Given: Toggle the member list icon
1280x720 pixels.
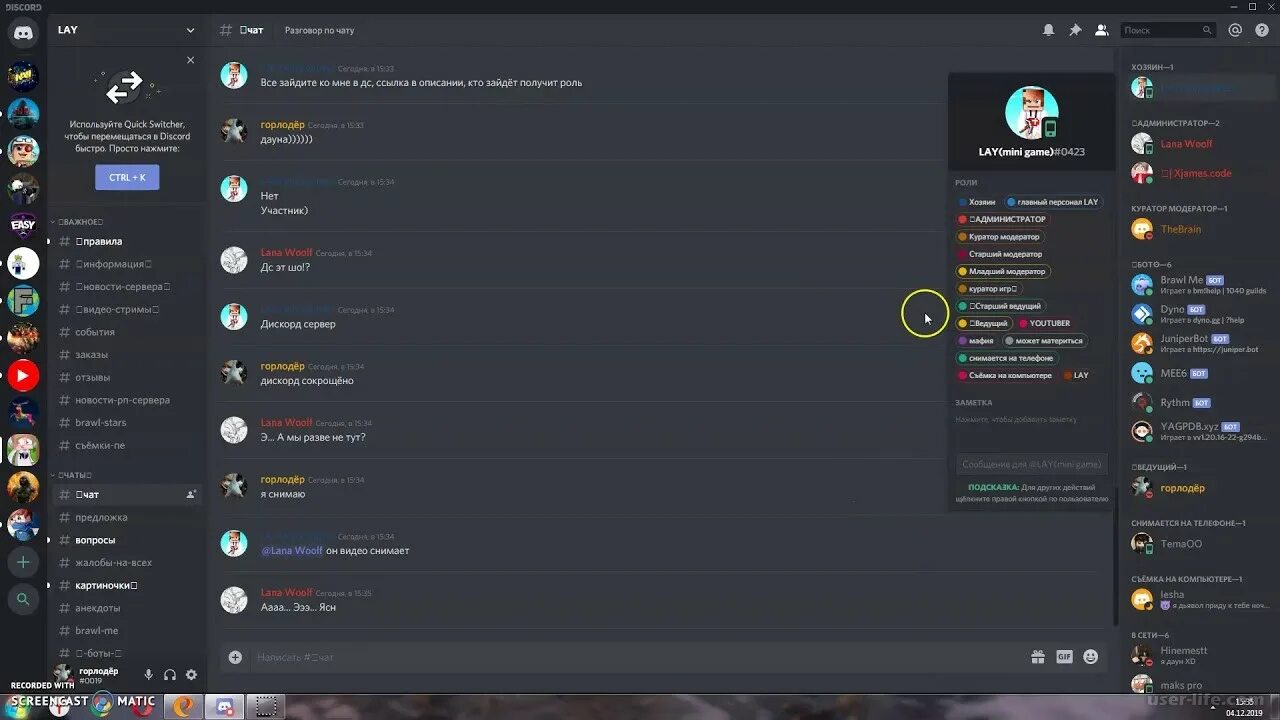Looking at the screenshot, I should pos(1101,30).
